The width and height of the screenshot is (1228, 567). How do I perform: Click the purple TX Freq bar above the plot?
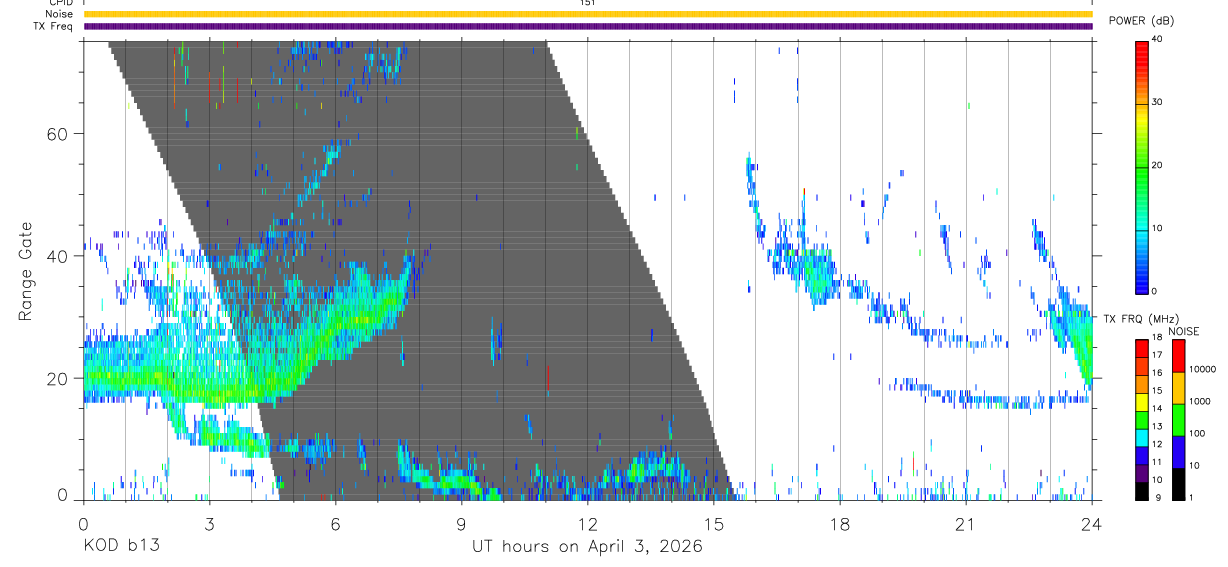(588, 26)
